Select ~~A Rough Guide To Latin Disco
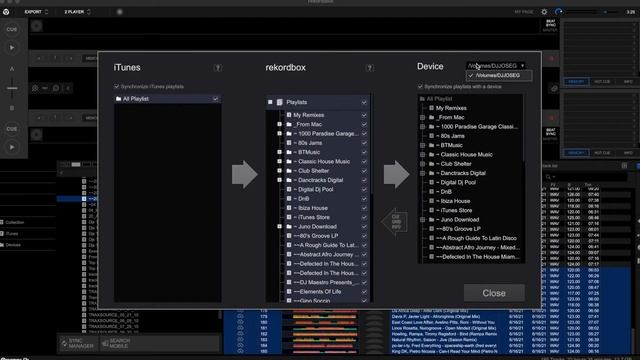Viewport: 640px width, 360px height. pyautogui.click(x=476, y=238)
